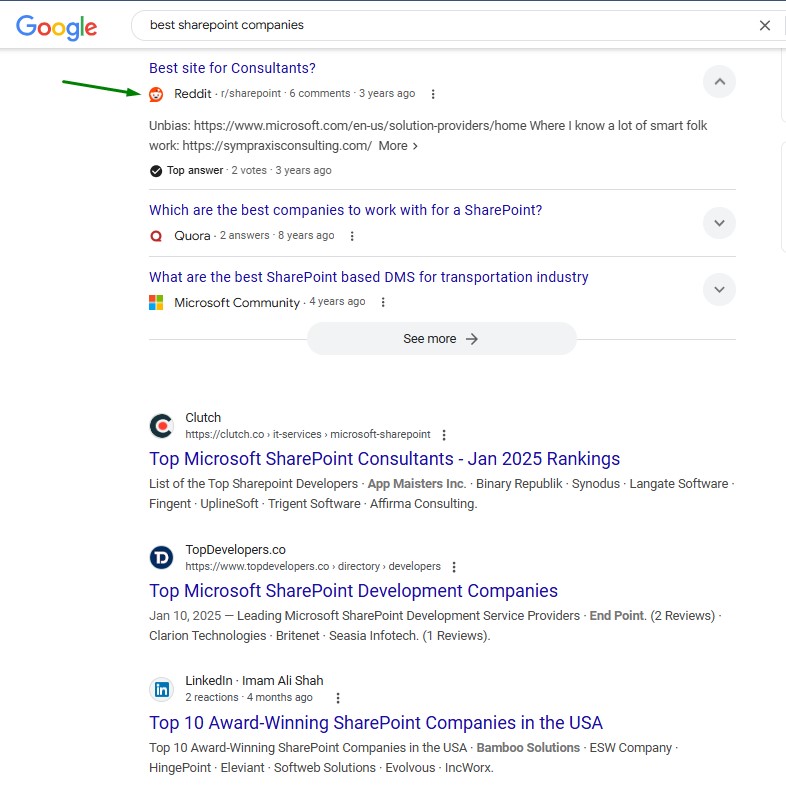The width and height of the screenshot is (786, 787).
Task: Expand the Quora best companies discussion
Action: click(719, 223)
